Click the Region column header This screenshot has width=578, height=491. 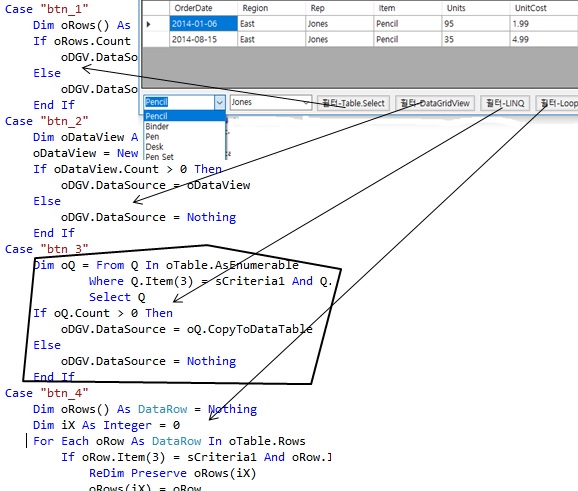[x=272, y=8]
